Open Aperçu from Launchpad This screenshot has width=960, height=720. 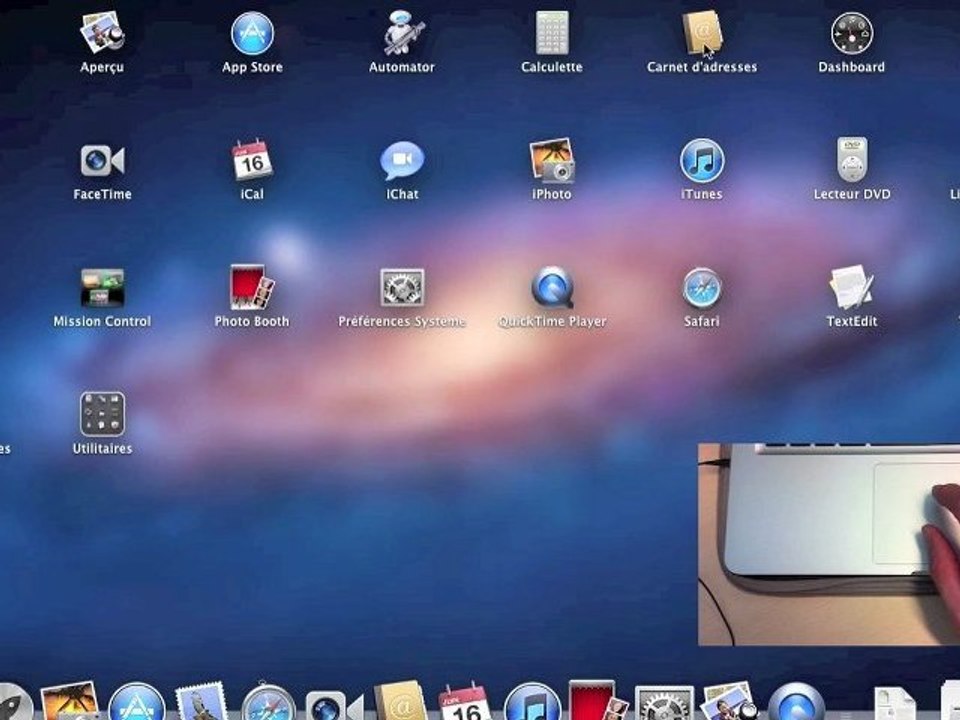pos(102,32)
